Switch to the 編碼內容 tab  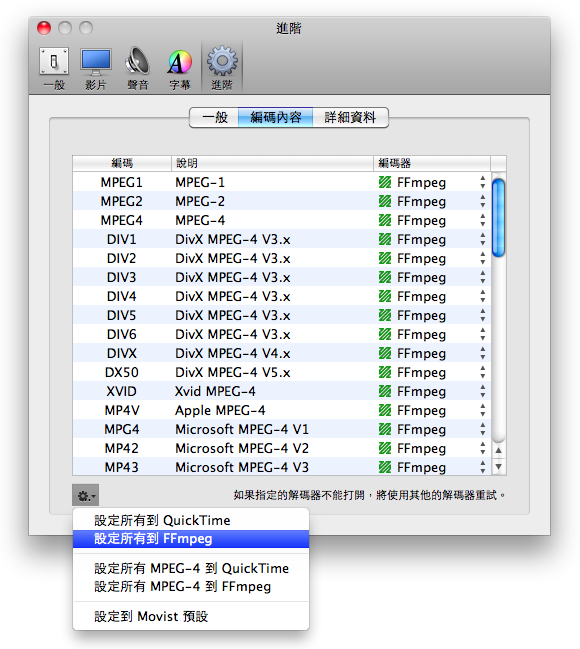tap(276, 118)
